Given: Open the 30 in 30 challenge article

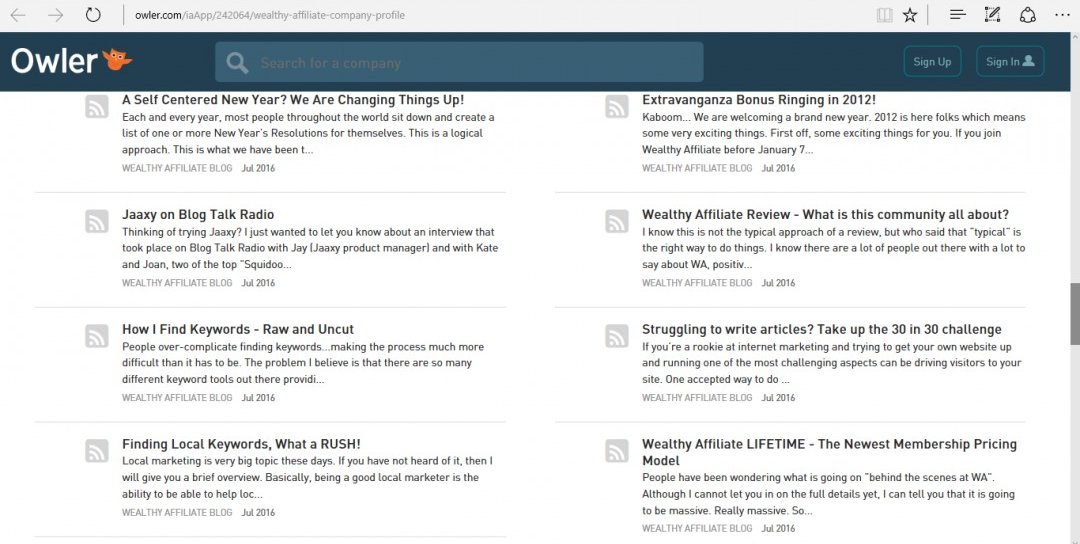Looking at the screenshot, I should (x=822, y=329).
